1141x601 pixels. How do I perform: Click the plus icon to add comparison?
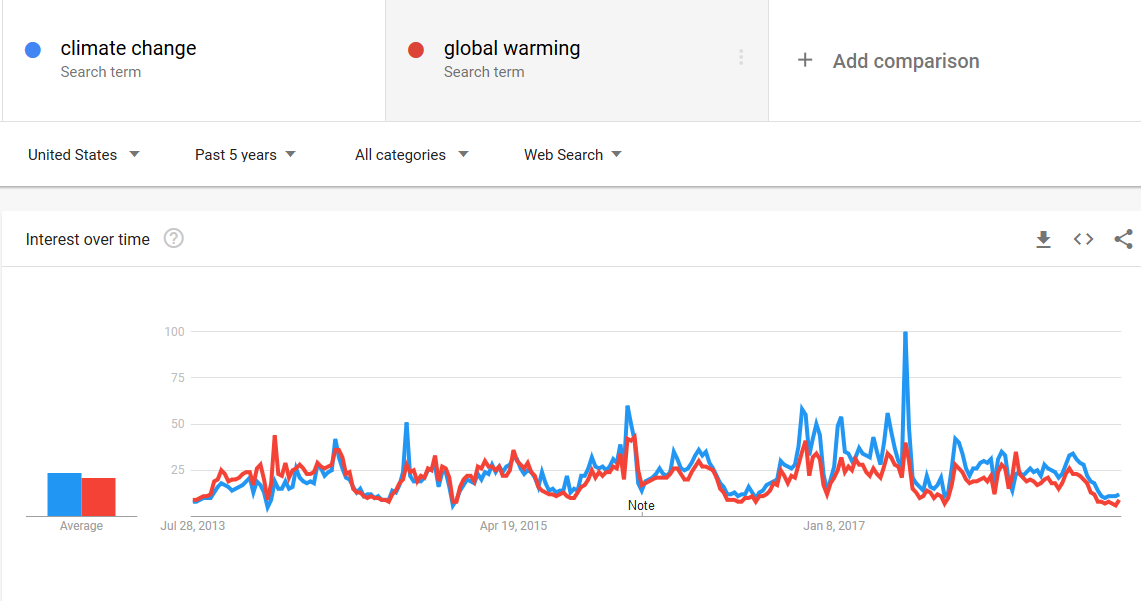(805, 61)
